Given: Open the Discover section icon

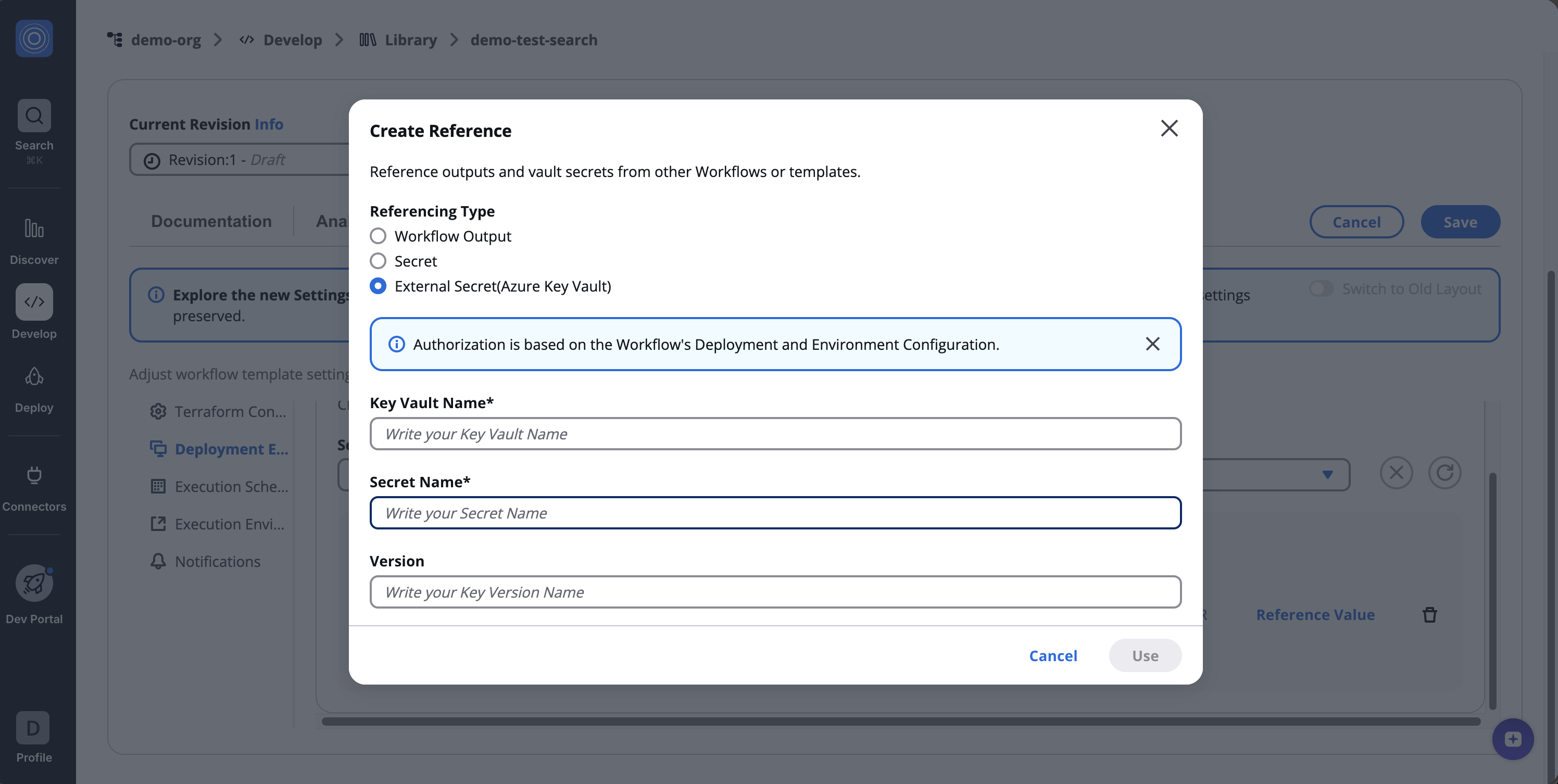Looking at the screenshot, I should coord(34,229).
